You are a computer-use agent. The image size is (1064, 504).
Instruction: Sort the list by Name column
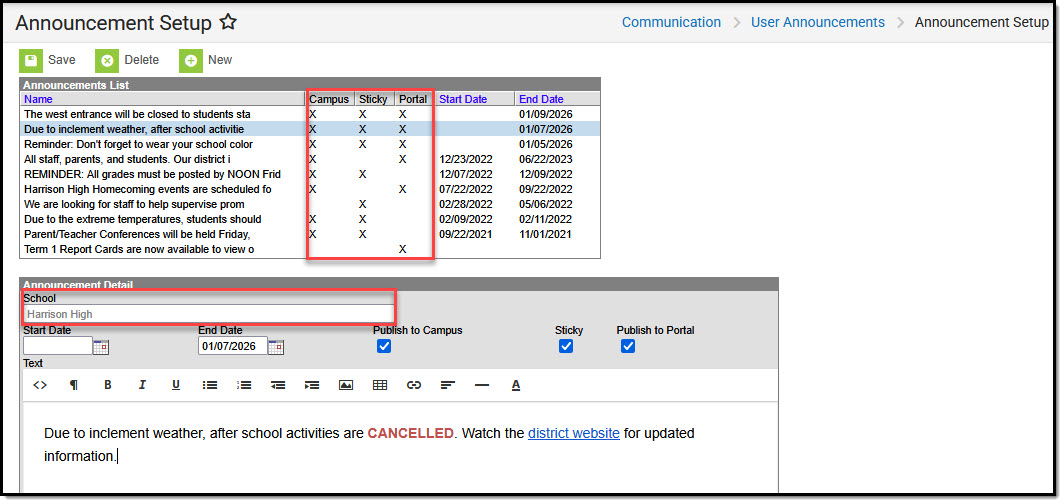39,99
